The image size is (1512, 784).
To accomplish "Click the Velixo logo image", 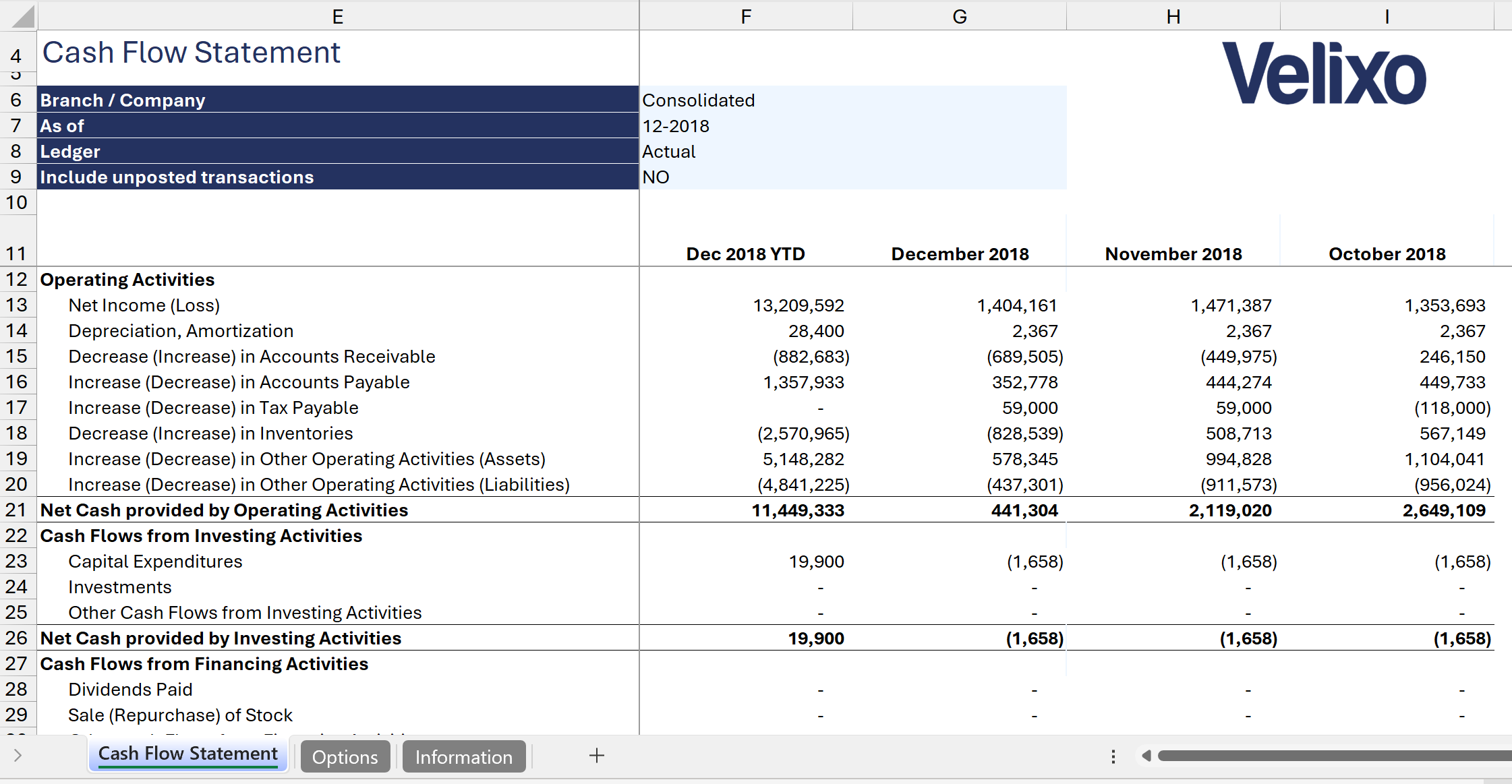I will 1324,73.
